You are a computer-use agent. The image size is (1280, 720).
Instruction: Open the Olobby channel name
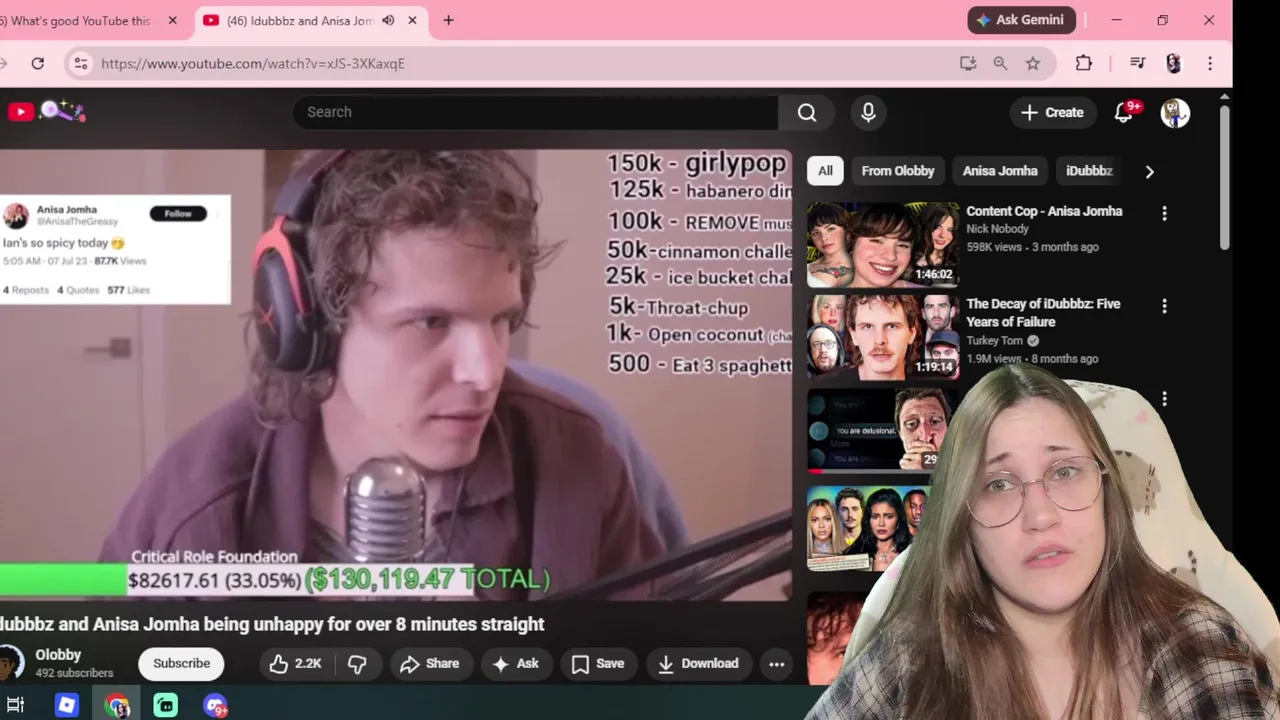coord(58,655)
